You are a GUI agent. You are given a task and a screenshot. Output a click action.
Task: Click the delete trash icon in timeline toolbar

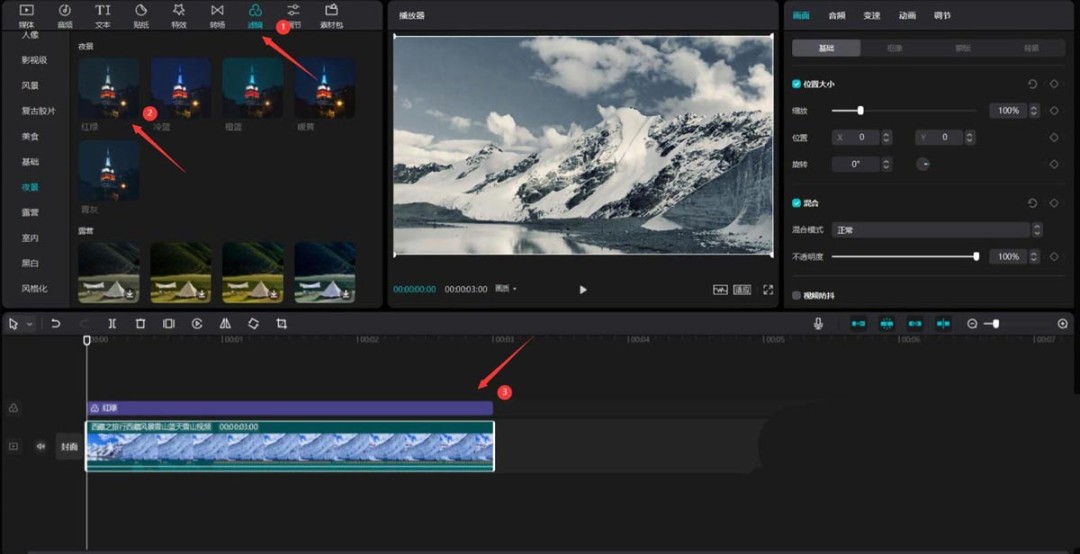(x=140, y=324)
